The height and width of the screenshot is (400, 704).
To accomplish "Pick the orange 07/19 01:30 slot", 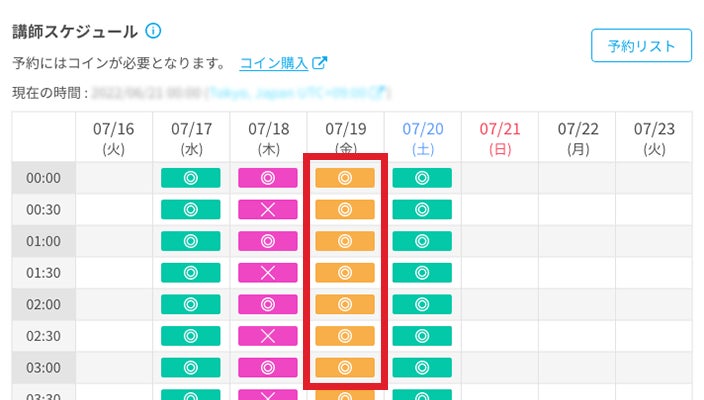I will pos(344,273).
